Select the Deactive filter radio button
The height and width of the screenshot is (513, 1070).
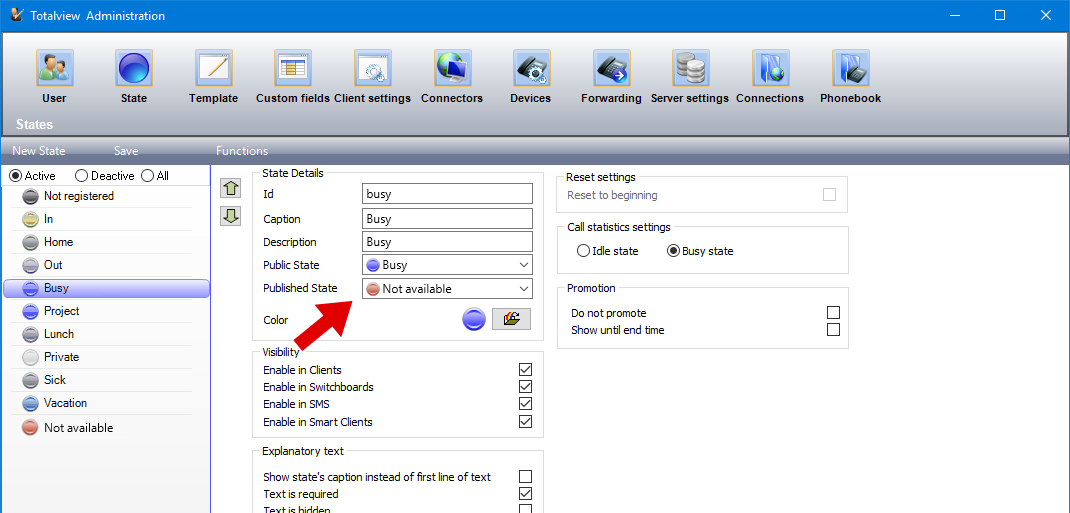coord(82,176)
